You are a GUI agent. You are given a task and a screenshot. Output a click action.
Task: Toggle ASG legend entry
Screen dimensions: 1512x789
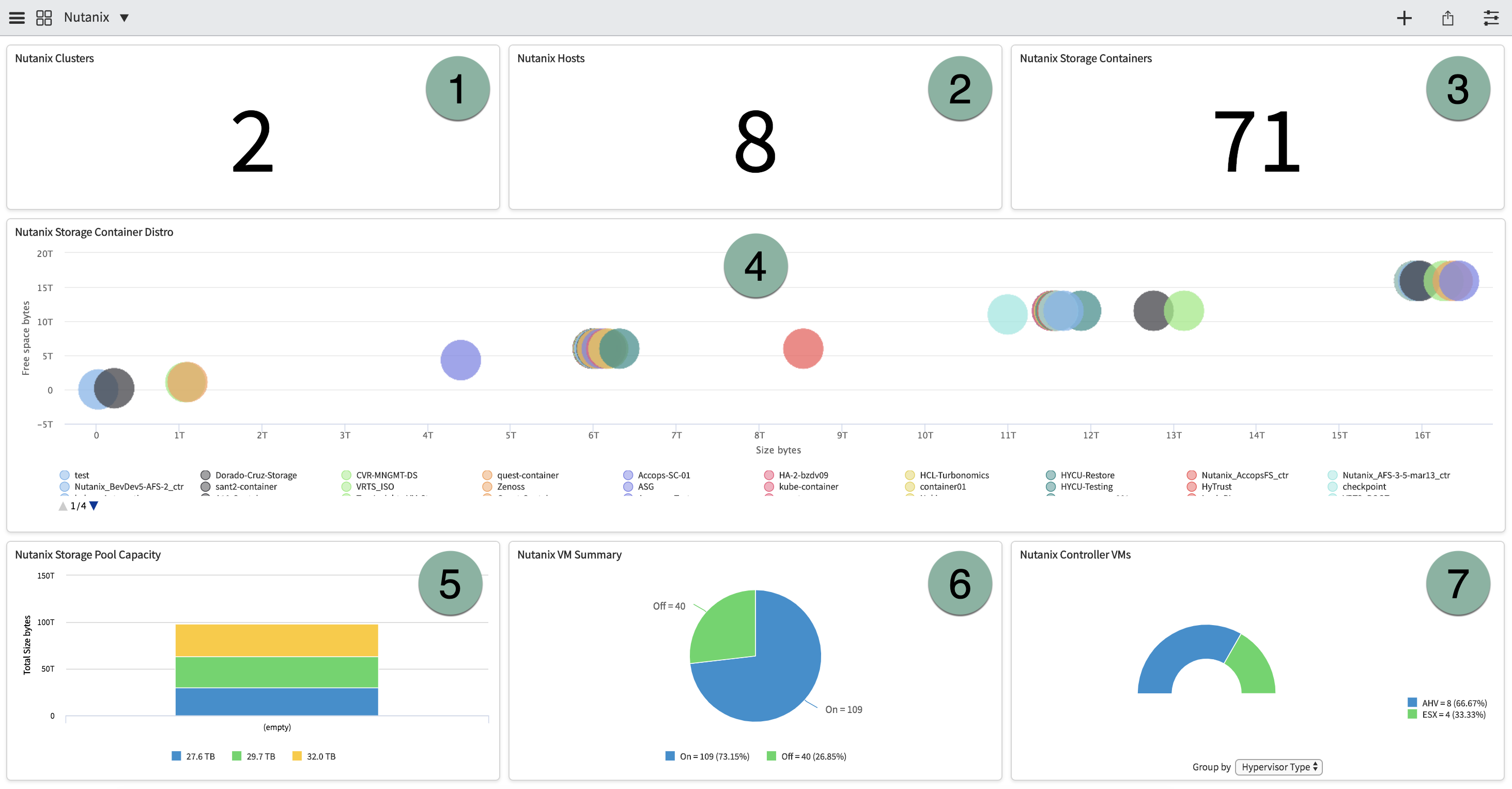click(639, 487)
